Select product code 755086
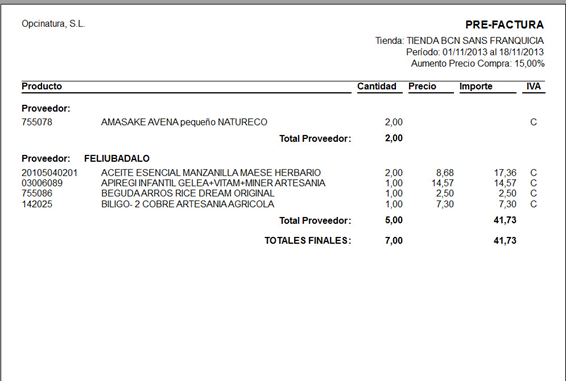 (x=37, y=194)
